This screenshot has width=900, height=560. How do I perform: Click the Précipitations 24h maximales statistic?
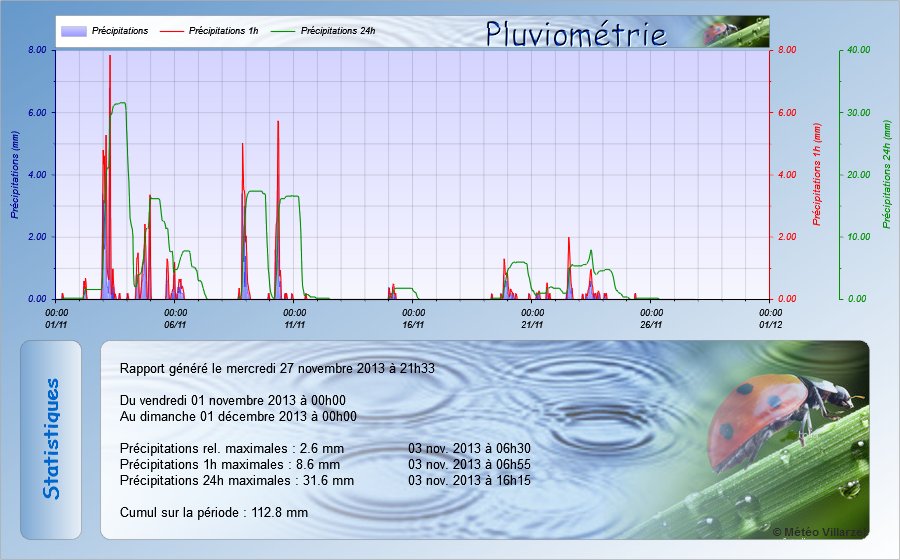tap(236, 480)
